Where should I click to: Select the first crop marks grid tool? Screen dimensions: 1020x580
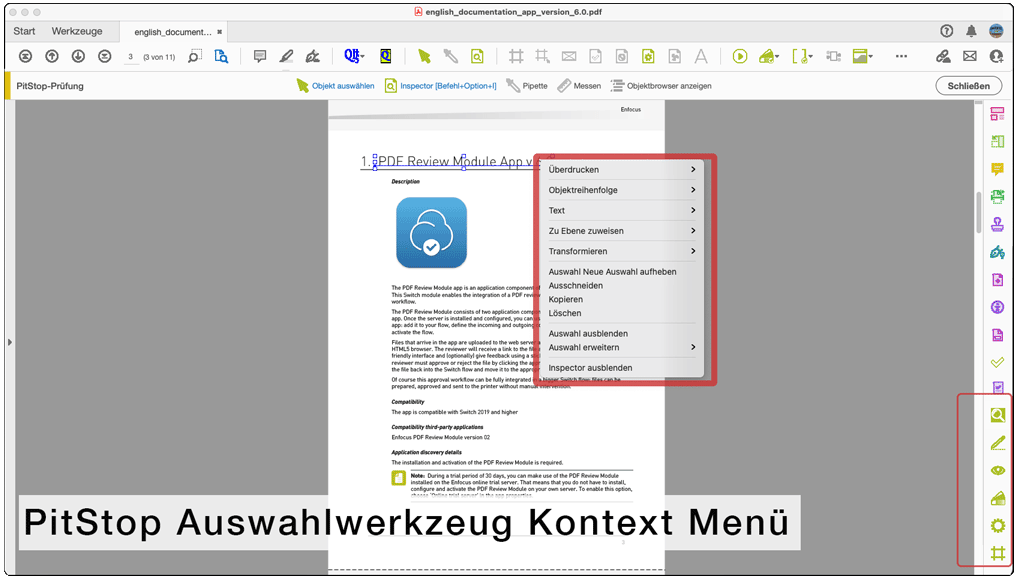(x=516, y=57)
